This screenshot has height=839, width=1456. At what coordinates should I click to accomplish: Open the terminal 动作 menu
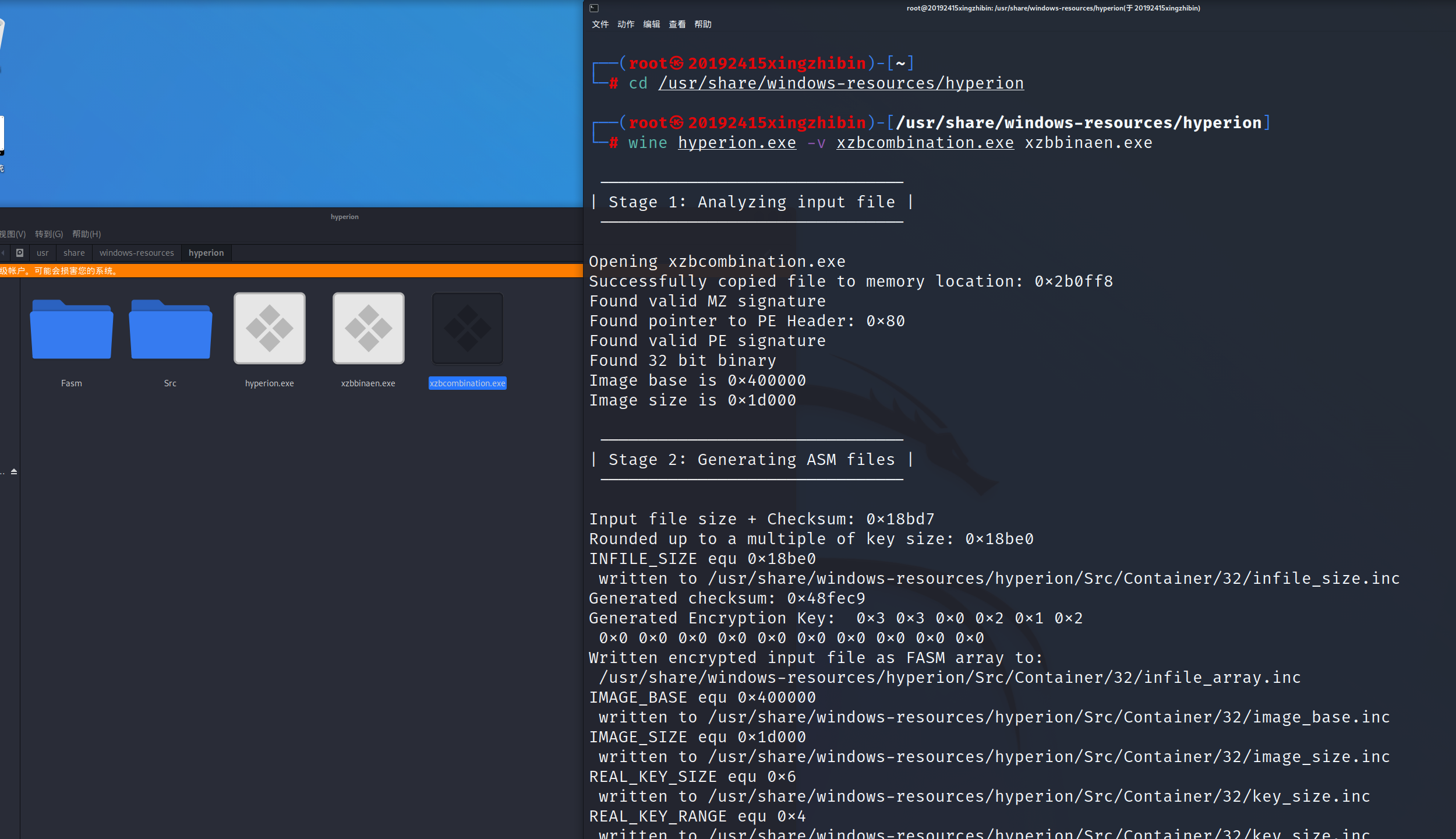pyautogui.click(x=625, y=24)
